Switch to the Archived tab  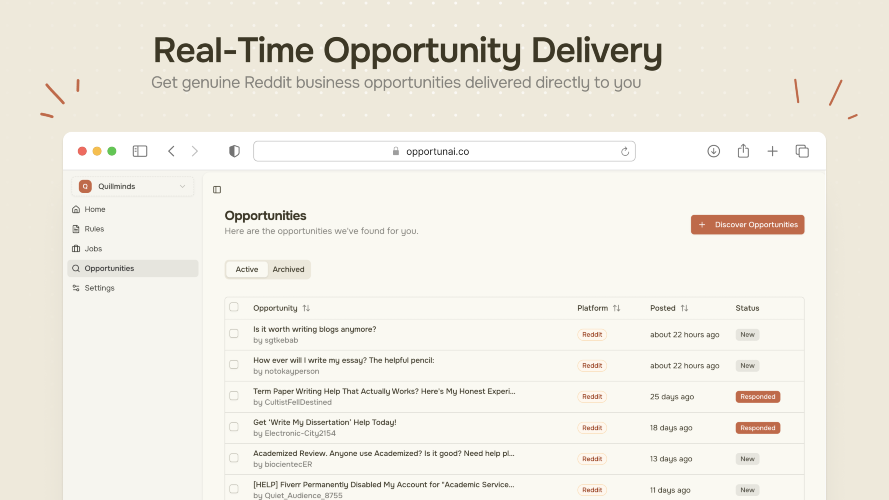[x=288, y=269]
